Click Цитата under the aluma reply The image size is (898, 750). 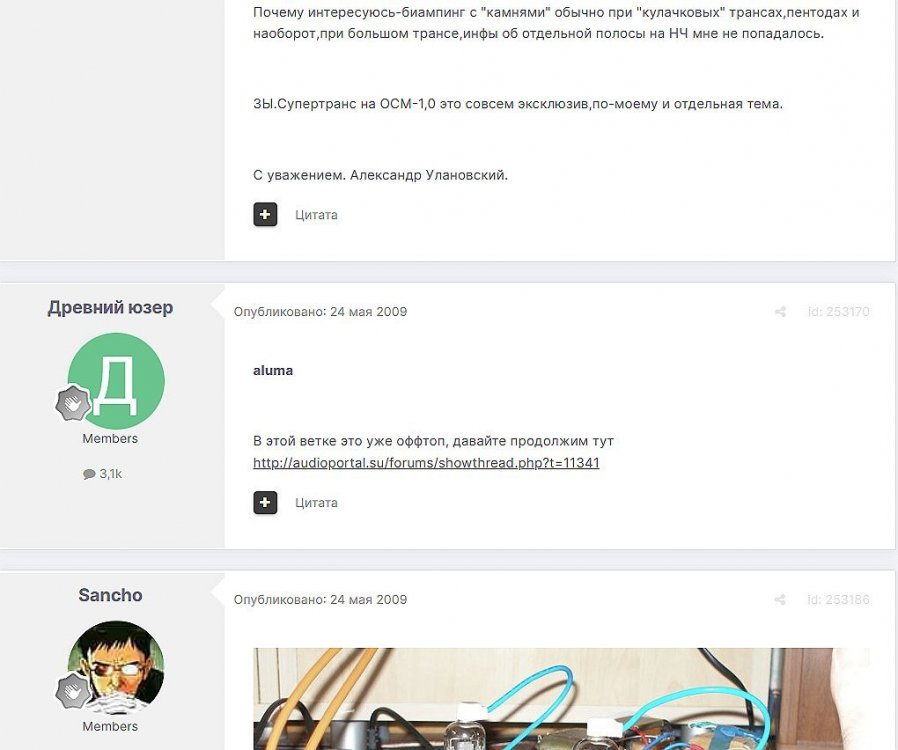click(x=316, y=503)
